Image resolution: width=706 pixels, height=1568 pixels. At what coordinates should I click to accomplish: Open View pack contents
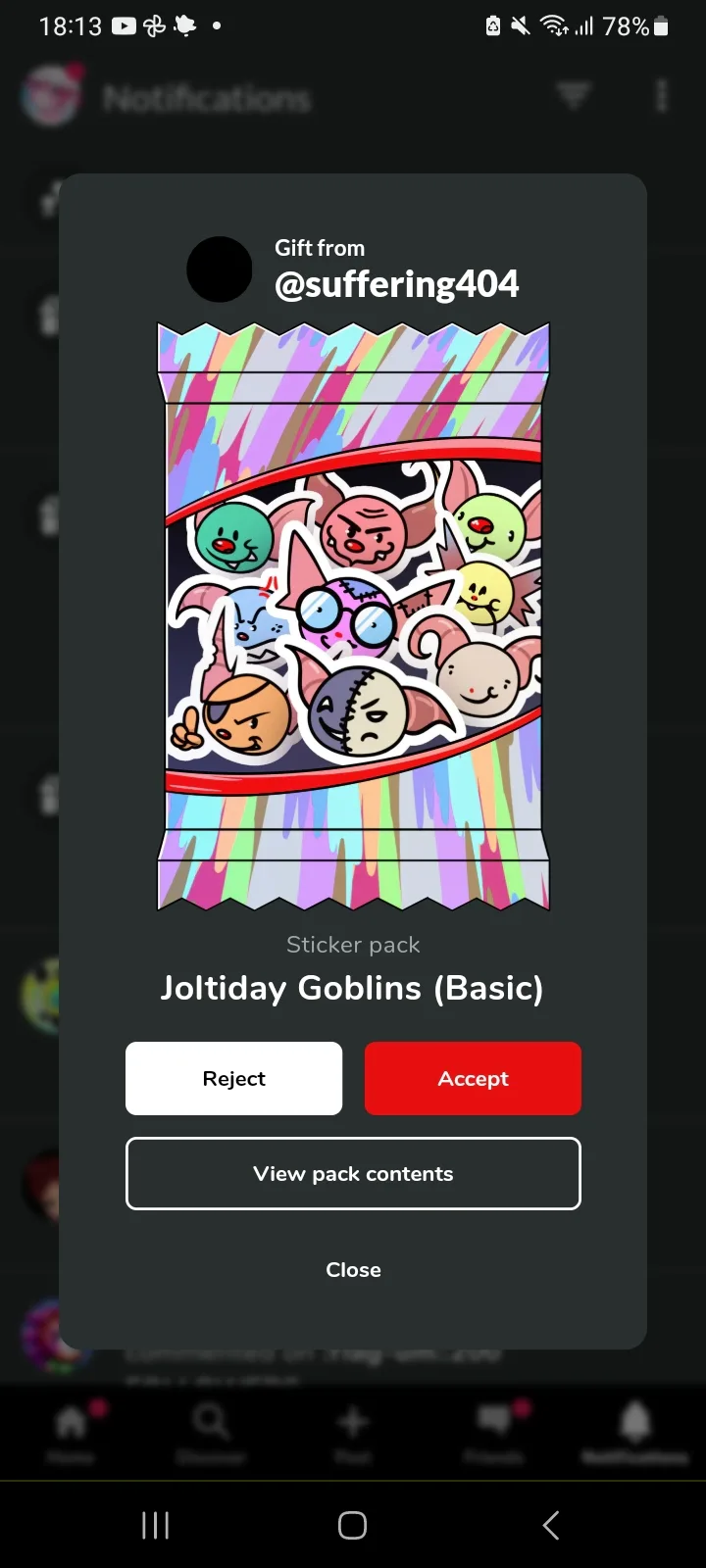pos(353,1173)
